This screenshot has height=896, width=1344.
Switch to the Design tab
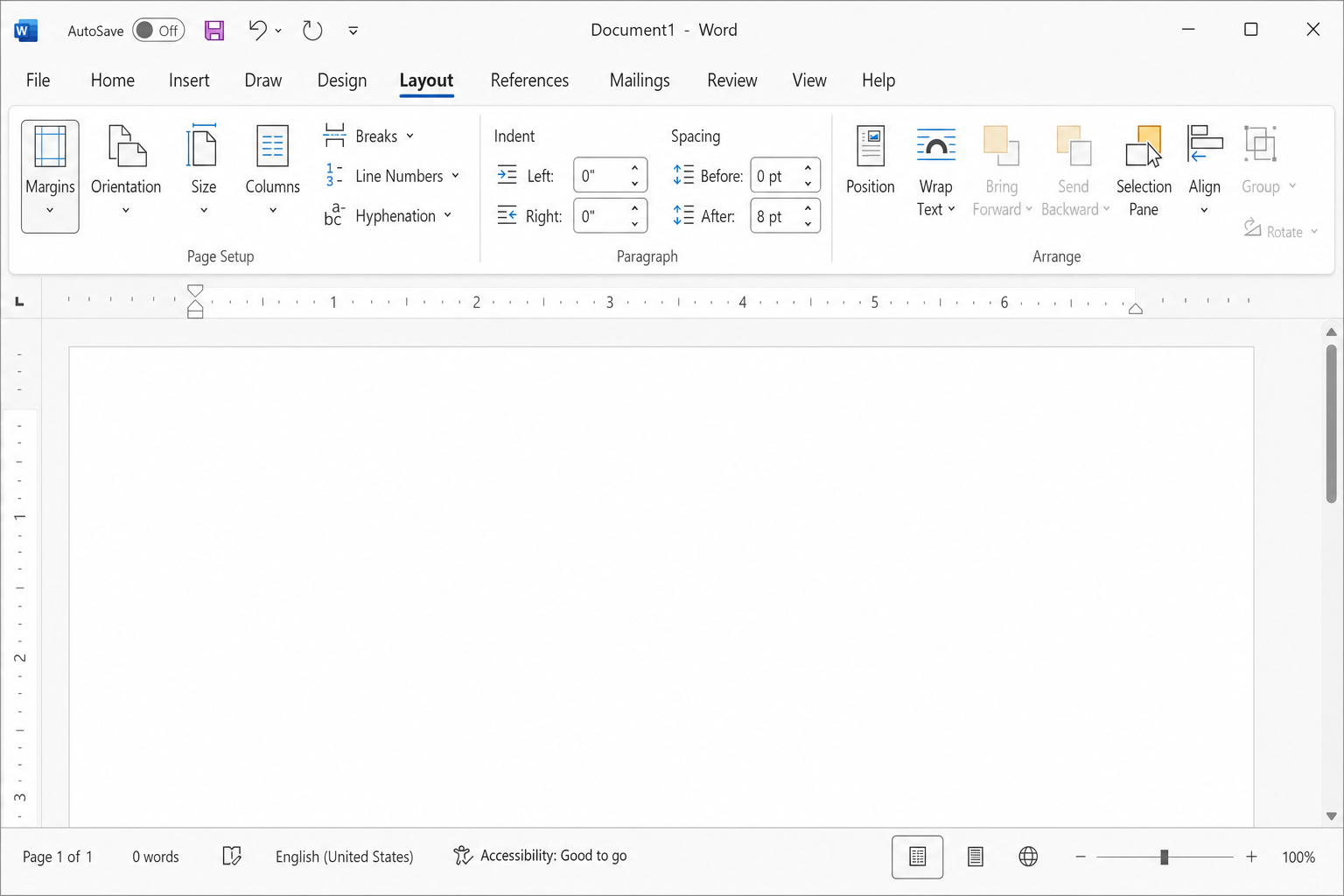[x=342, y=80]
